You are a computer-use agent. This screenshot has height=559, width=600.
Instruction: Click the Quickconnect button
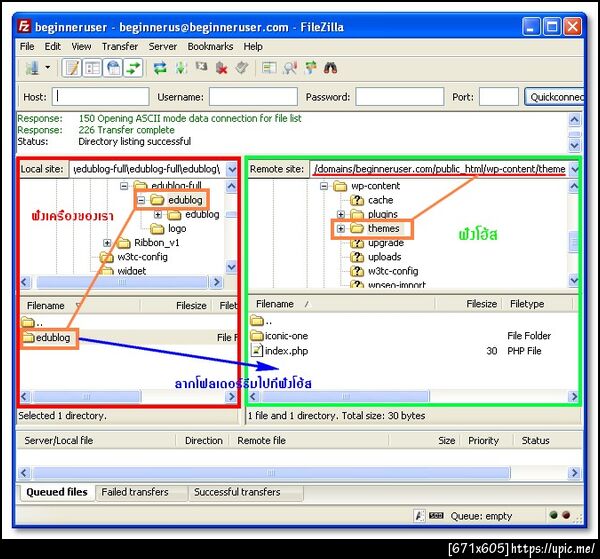(x=554, y=97)
